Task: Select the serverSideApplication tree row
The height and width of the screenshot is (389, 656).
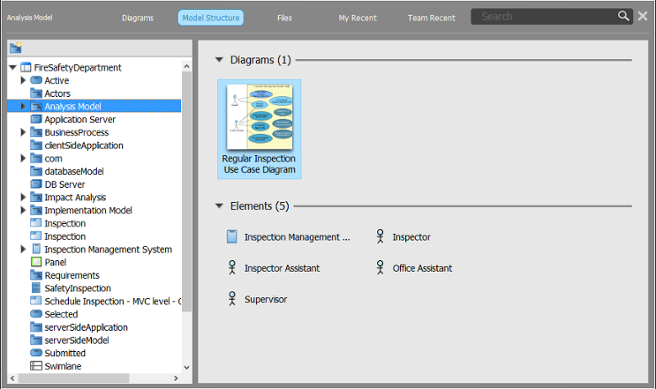Action: 95,327
